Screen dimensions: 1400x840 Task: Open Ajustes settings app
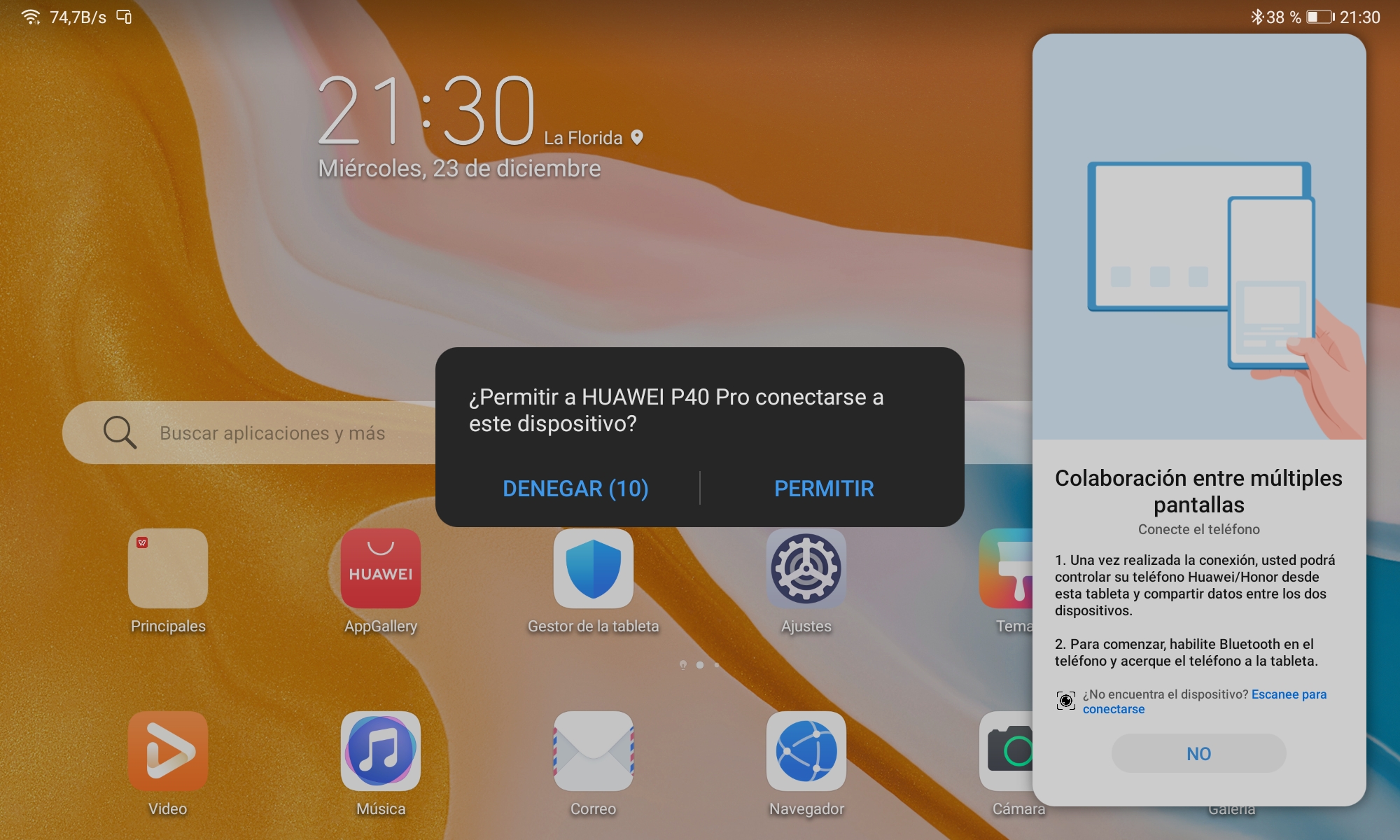(806, 568)
